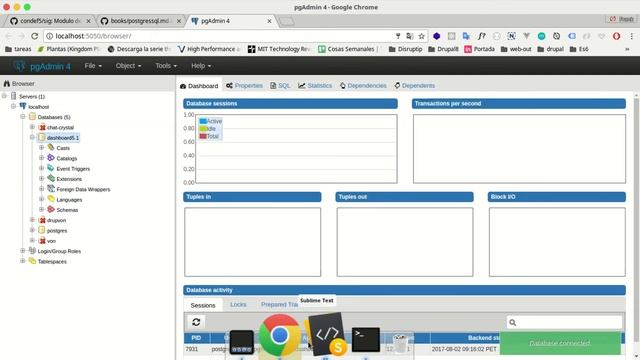The image size is (640, 360).
Task: Collapse the dashboard5.1 database node
Action: (x=32, y=138)
